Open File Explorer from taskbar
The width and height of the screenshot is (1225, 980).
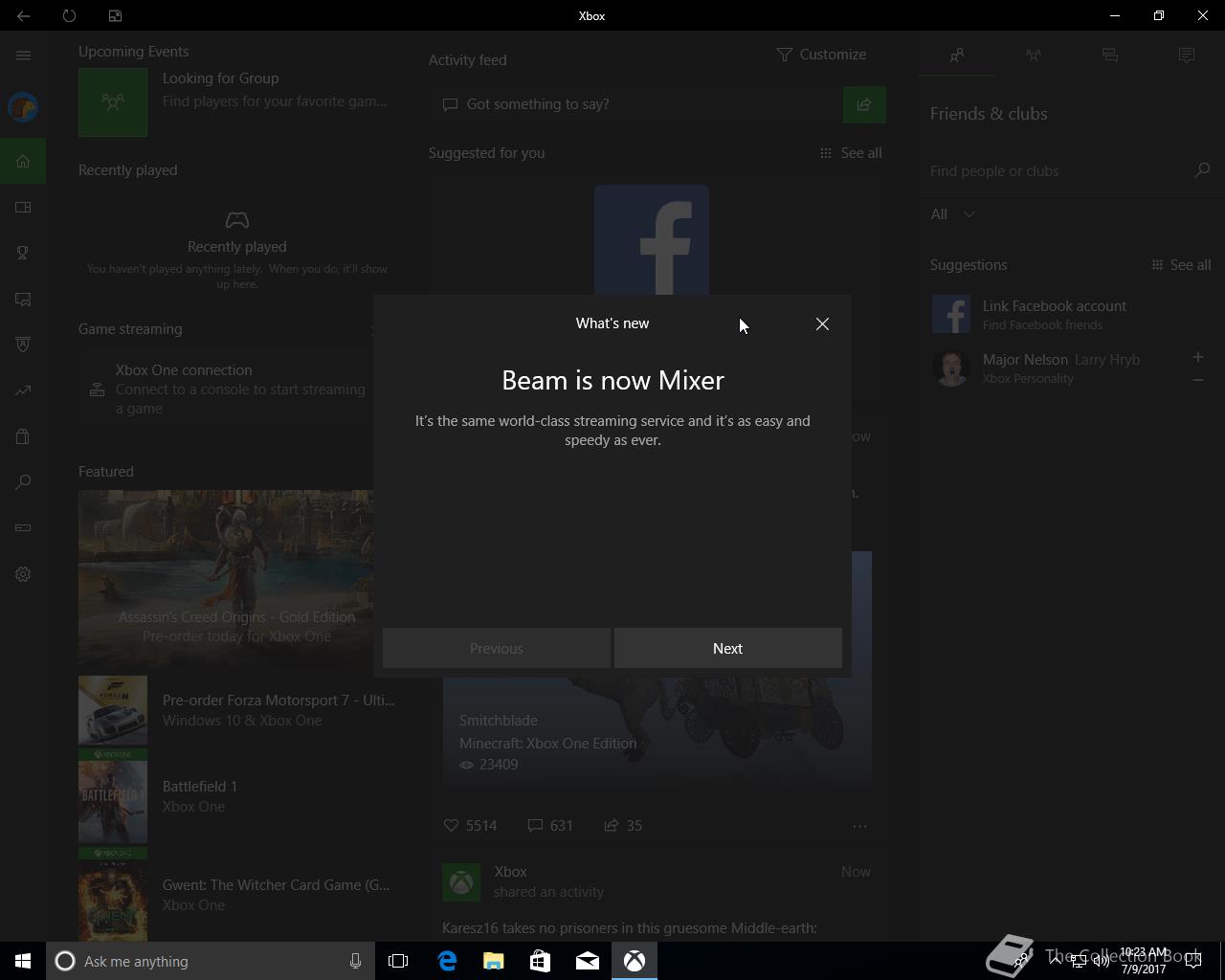[x=494, y=961]
